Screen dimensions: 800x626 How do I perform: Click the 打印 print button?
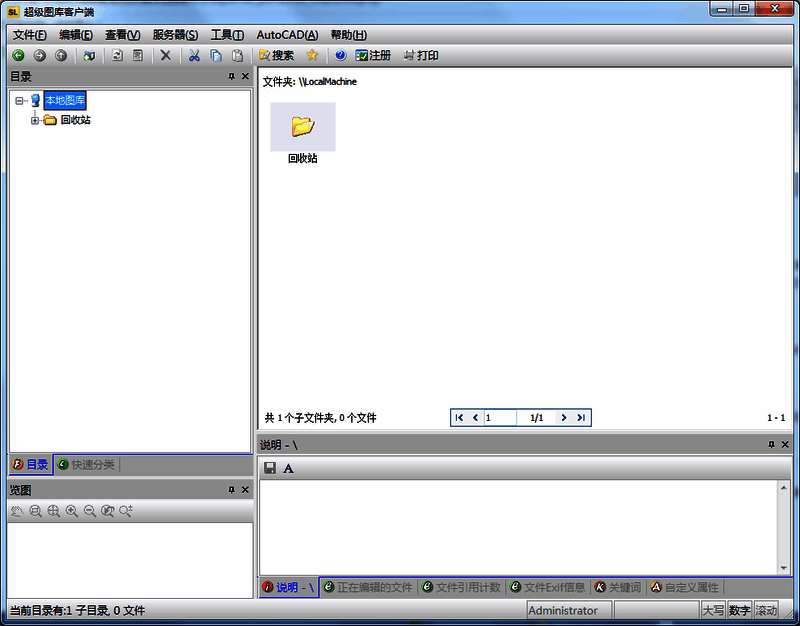tap(421, 56)
